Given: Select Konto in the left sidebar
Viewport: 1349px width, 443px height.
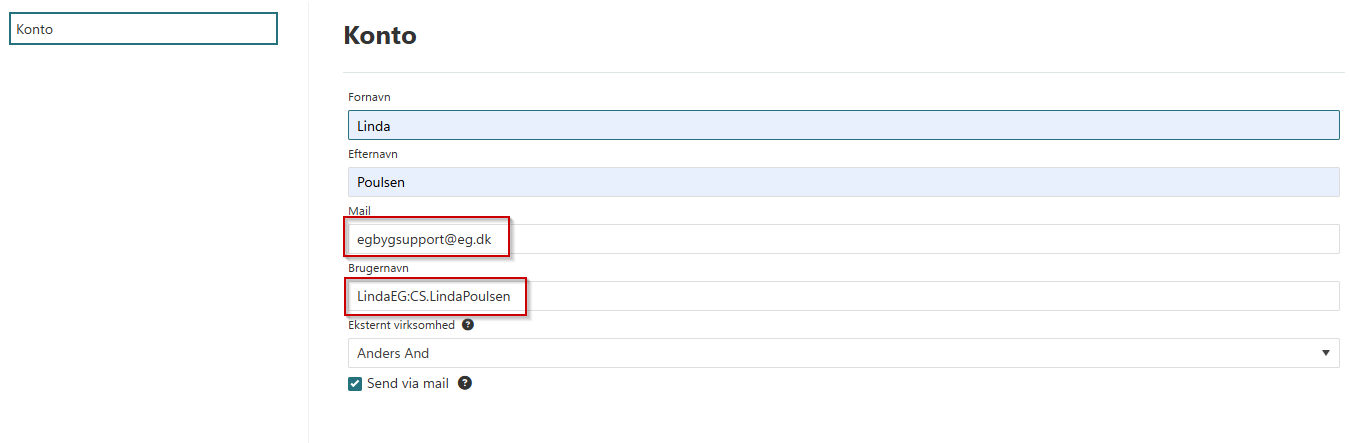Looking at the screenshot, I should pyautogui.click(x=143, y=29).
